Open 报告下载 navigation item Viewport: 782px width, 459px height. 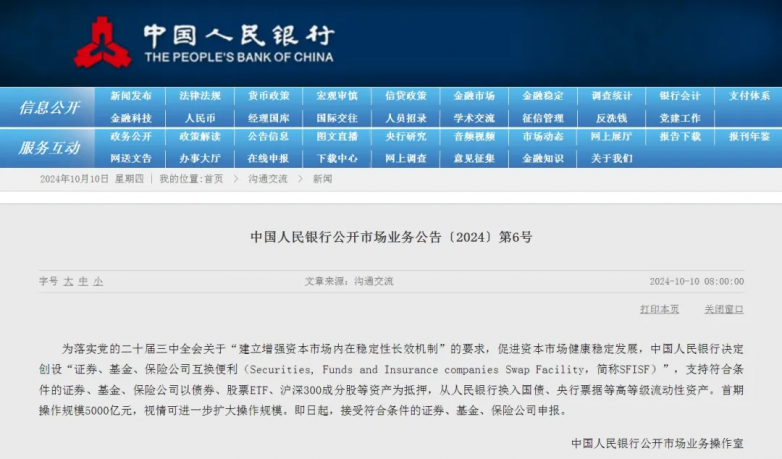680,137
